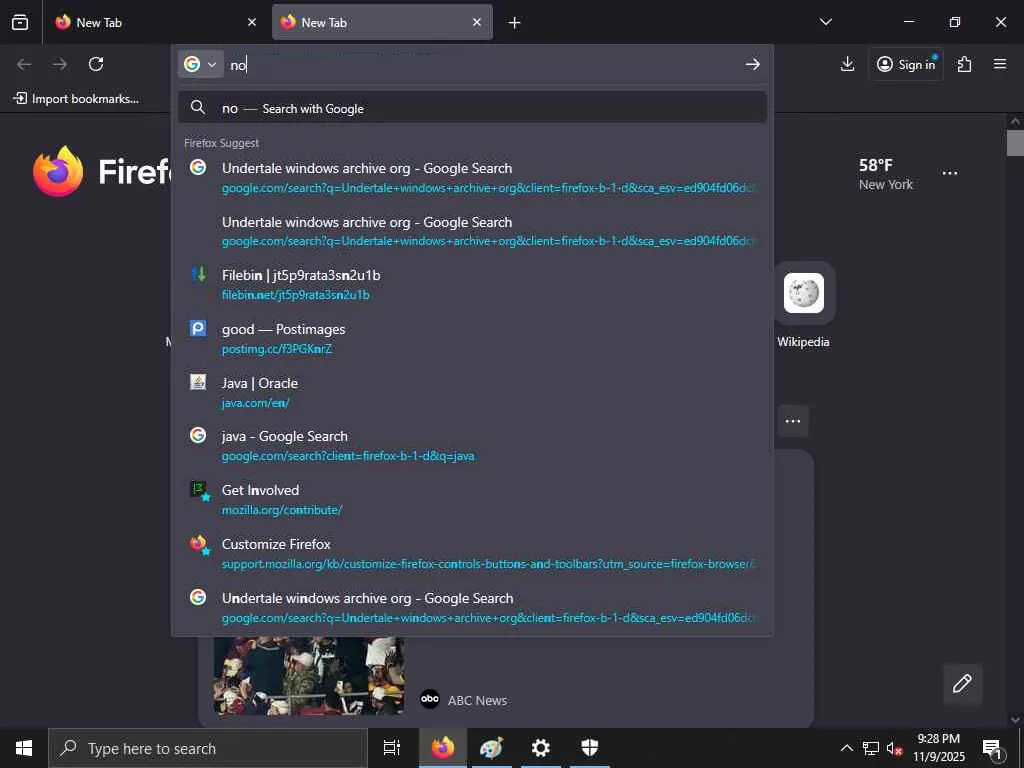Viewport: 1024px width, 768px height.
Task: Click the search magnifier icon in first suggestion
Action: 198,107
